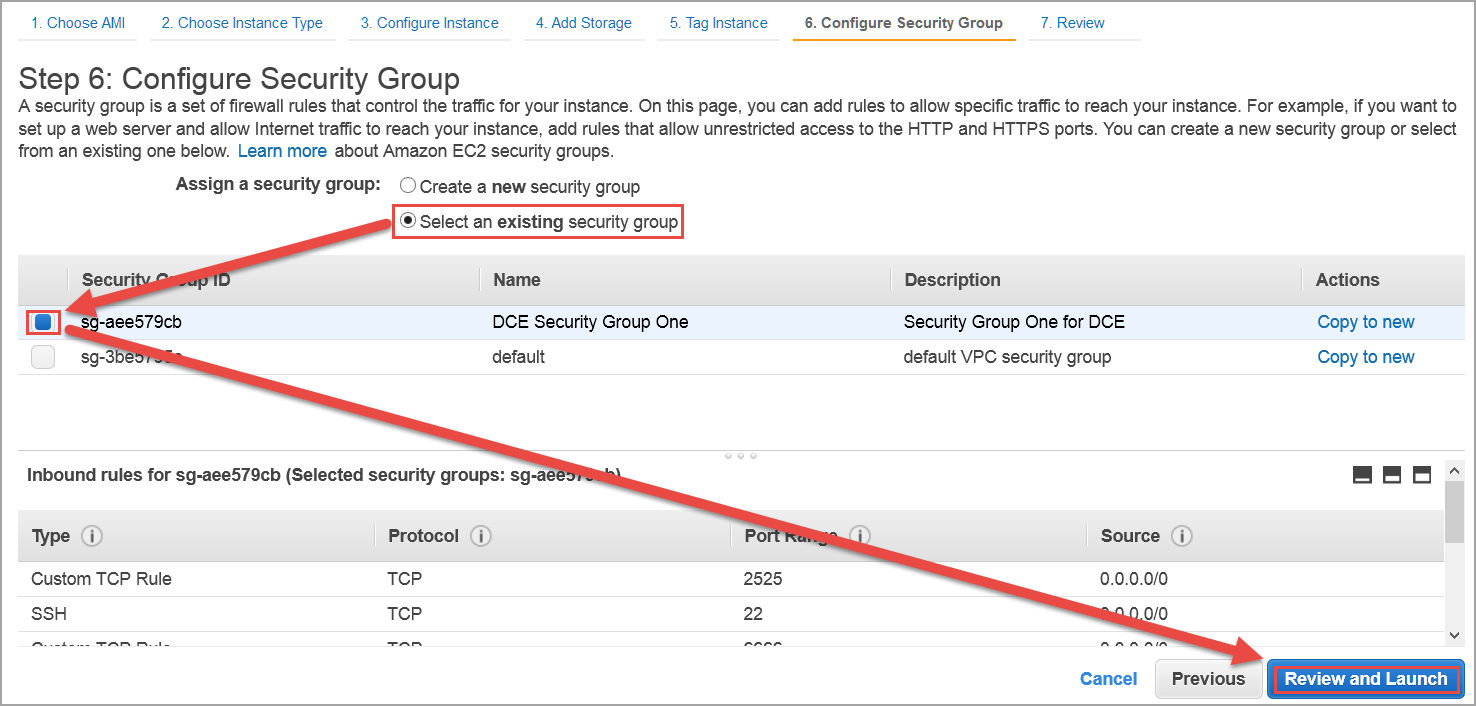The height and width of the screenshot is (706, 1476).
Task: Click the info icon beside Protocol
Action: (x=481, y=536)
